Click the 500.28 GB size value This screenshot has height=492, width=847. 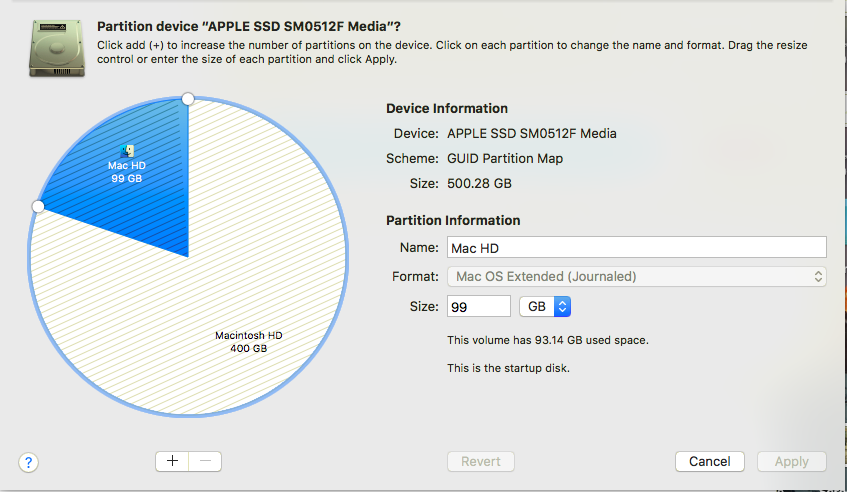pyautogui.click(x=479, y=184)
